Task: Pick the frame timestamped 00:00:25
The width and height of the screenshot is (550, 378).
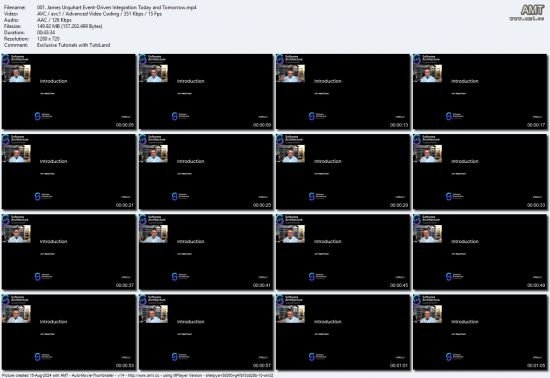Action: coord(206,172)
